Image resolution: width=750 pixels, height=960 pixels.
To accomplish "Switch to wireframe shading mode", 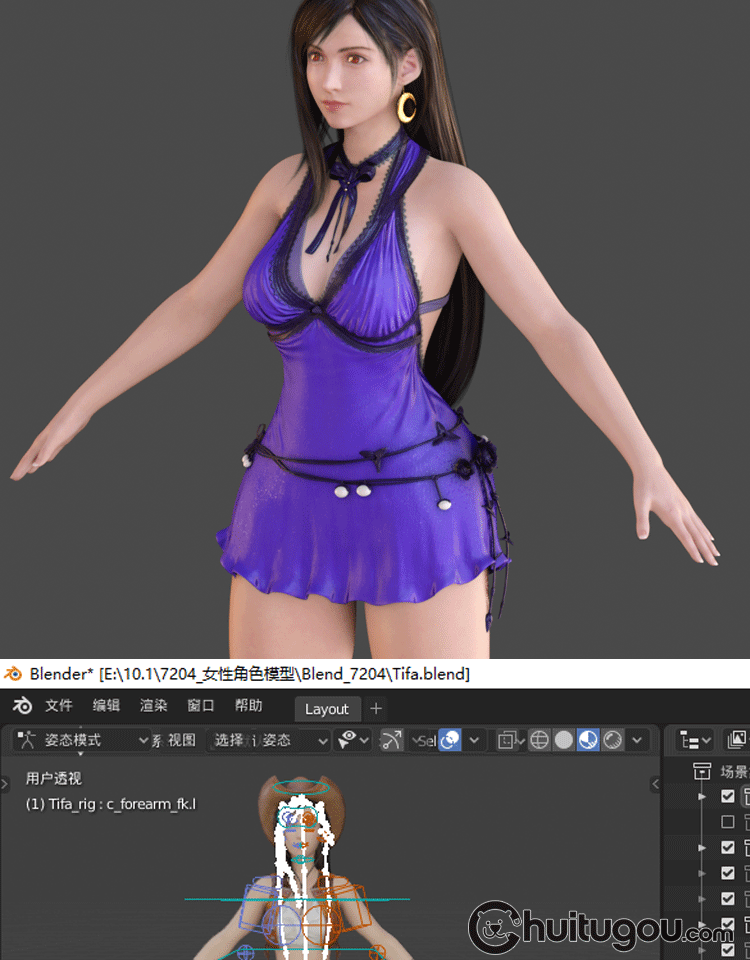I will (x=540, y=740).
